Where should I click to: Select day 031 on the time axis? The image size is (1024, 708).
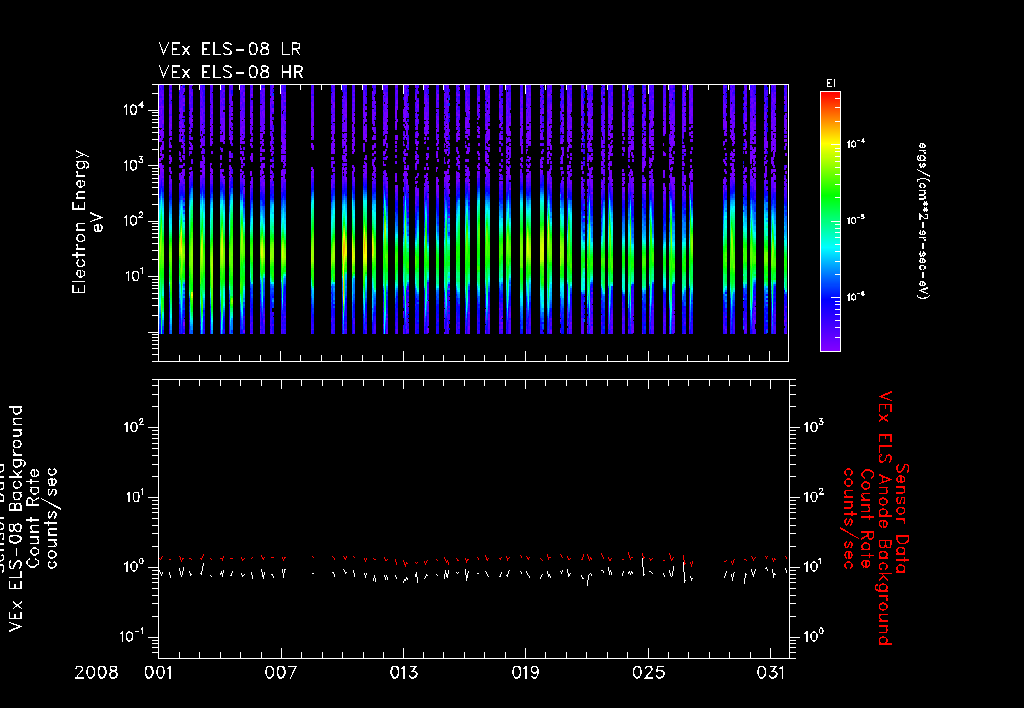click(x=771, y=671)
